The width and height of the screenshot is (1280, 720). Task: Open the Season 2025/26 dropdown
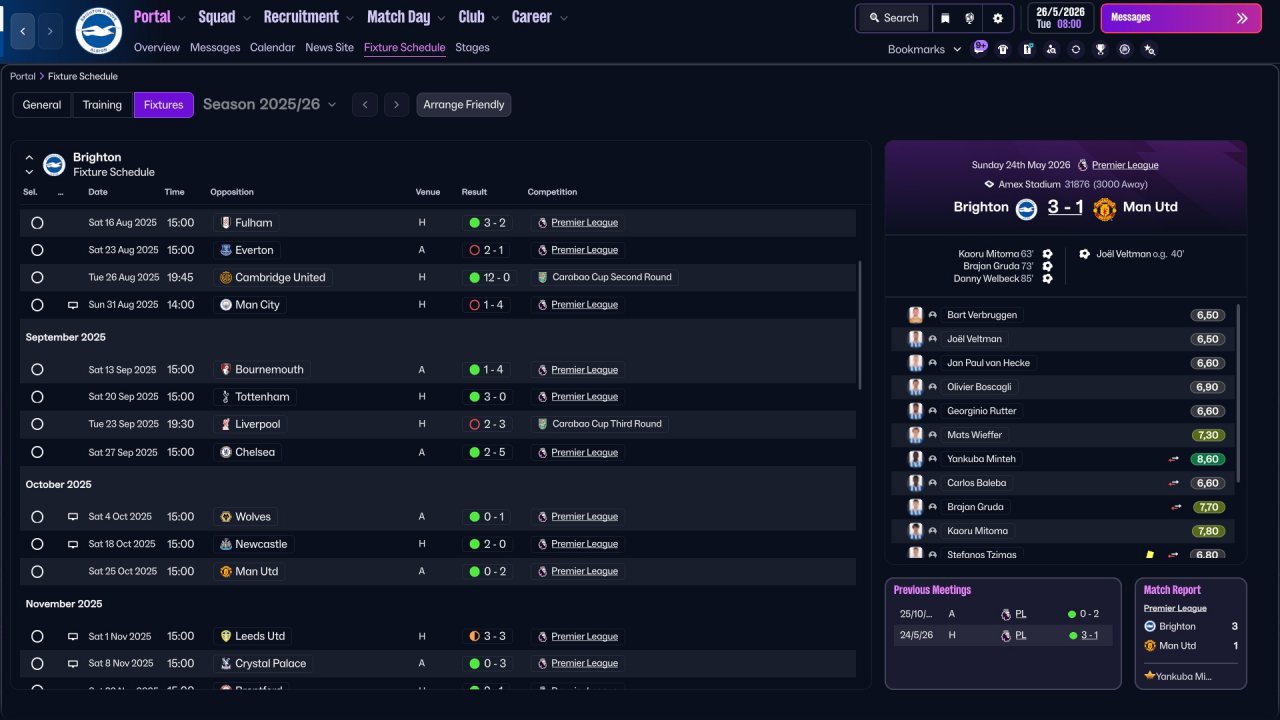point(270,104)
